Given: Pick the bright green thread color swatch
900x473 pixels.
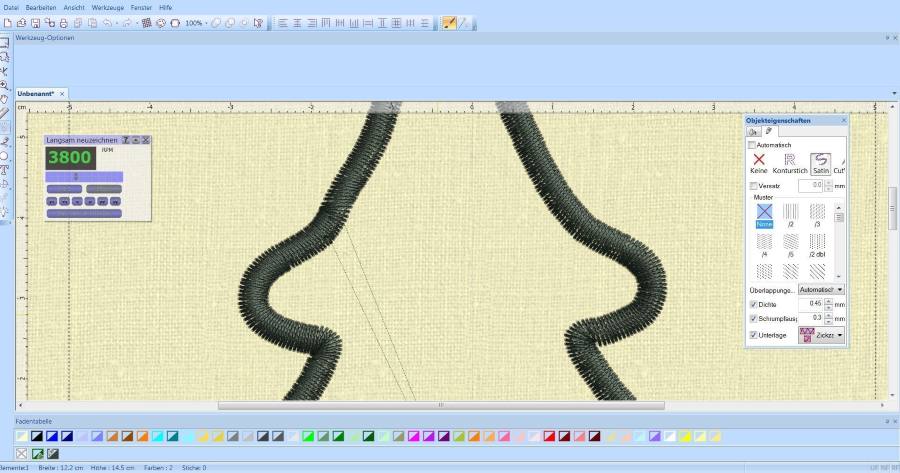Looking at the screenshot, I should click(x=308, y=437).
